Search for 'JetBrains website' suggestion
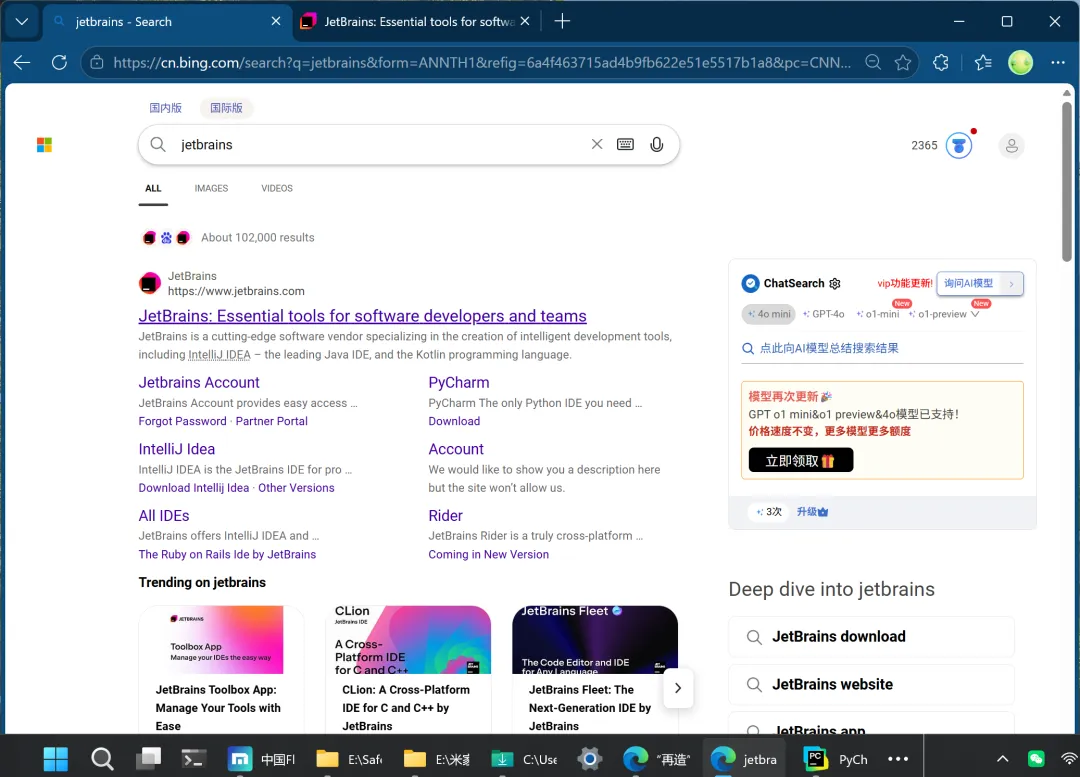Viewport: 1080px width, 777px height. point(871,685)
